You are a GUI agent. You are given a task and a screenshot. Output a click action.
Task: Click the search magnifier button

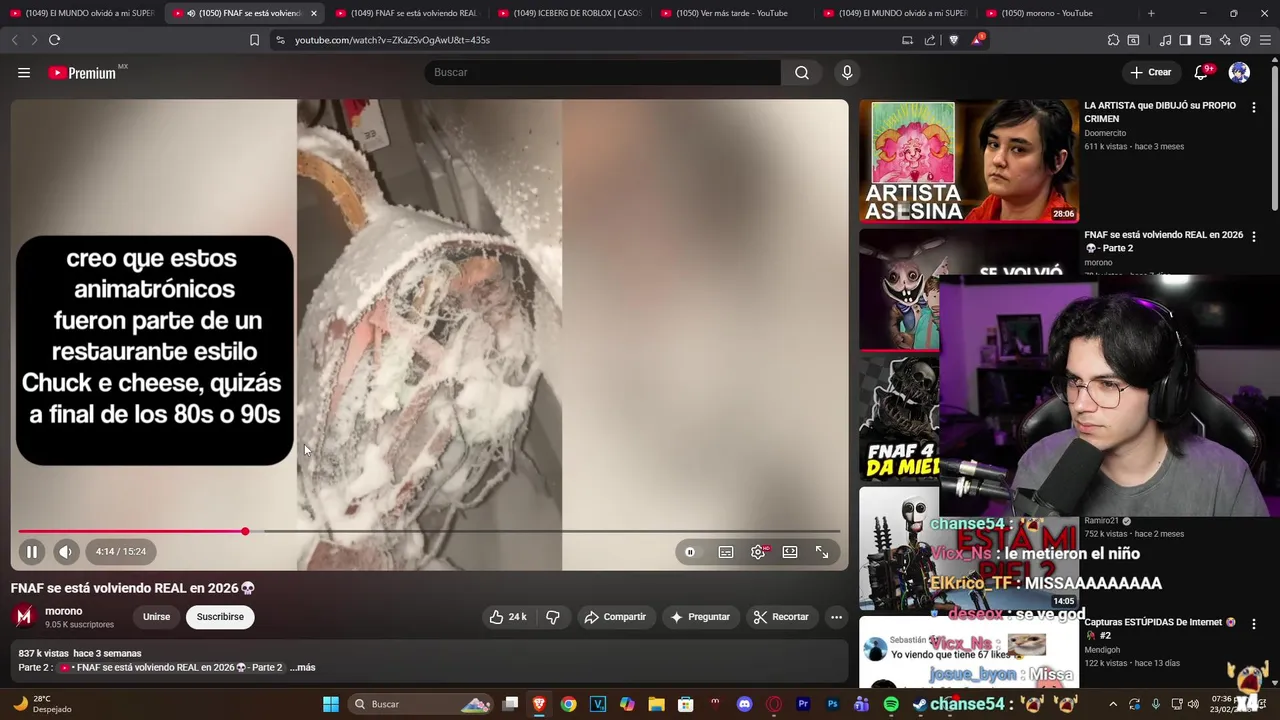(x=802, y=72)
